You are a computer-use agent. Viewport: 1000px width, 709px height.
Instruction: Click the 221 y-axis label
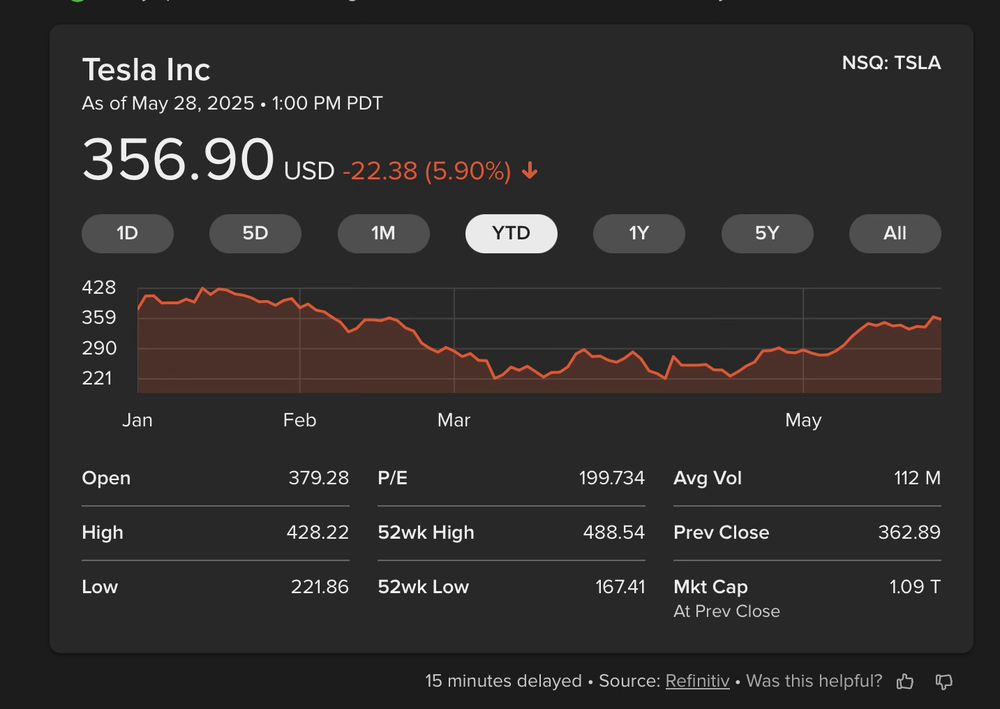click(99, 379)
